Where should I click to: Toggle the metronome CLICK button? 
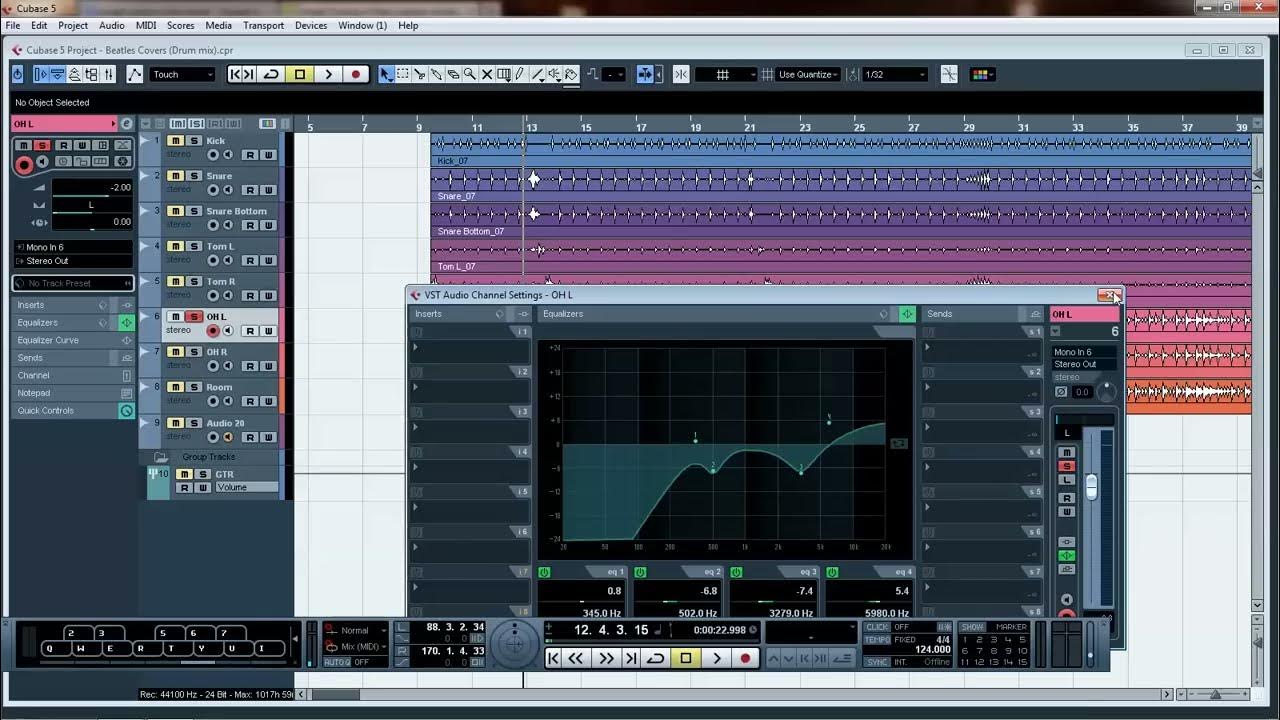pyautogui.click(x=876, y=626)
